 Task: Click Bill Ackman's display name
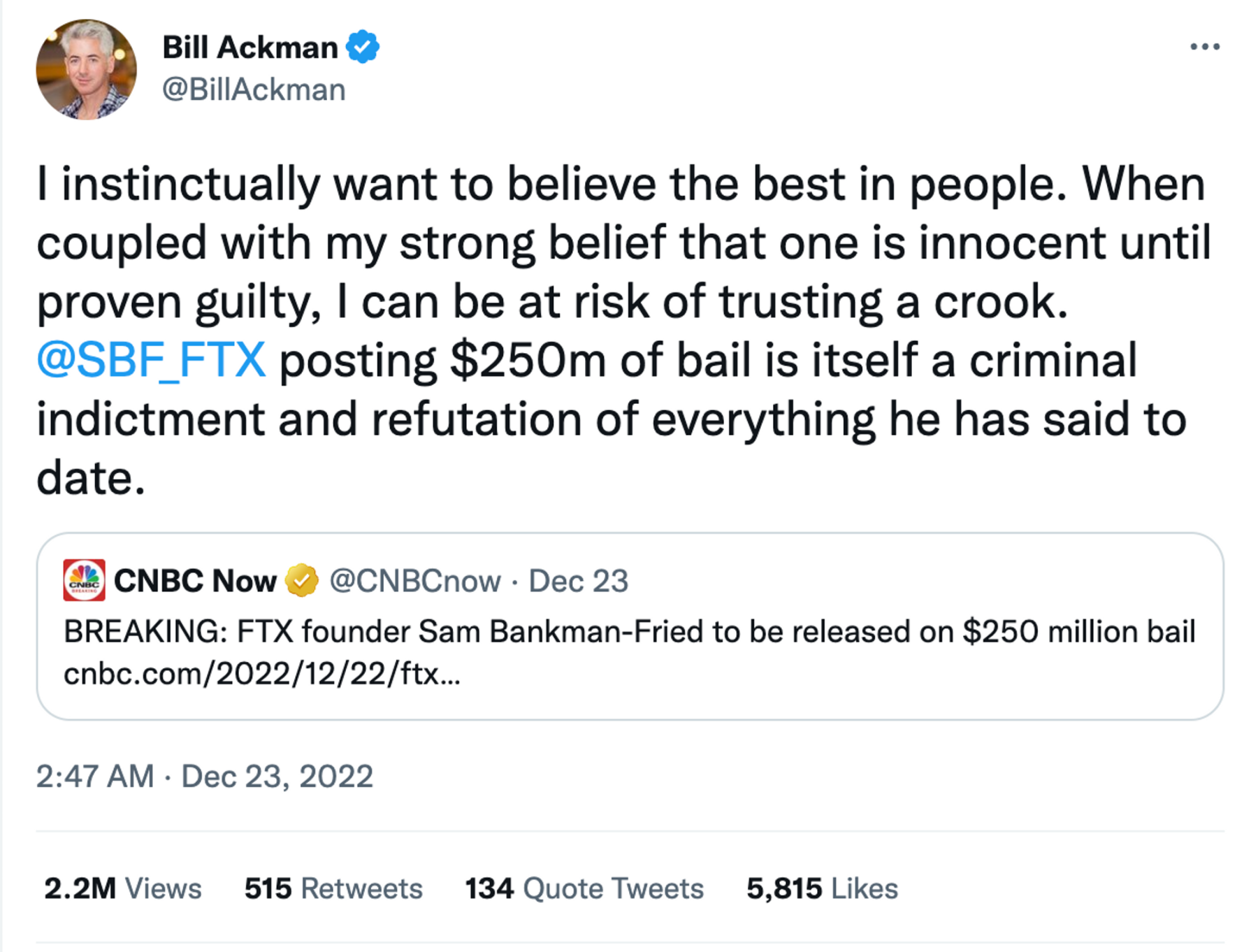tap(252, 46)
